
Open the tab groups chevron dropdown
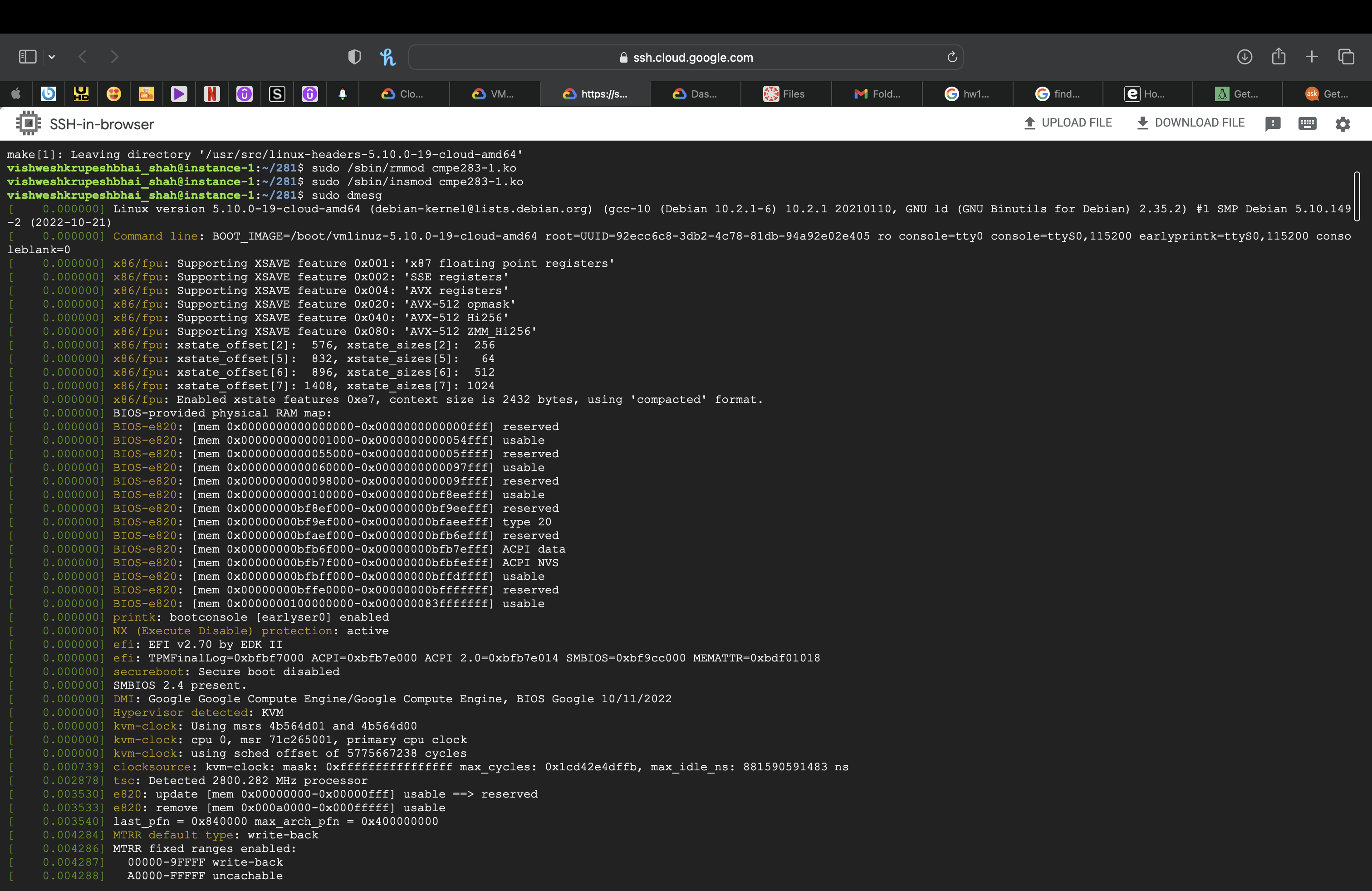tap(52, 56)
